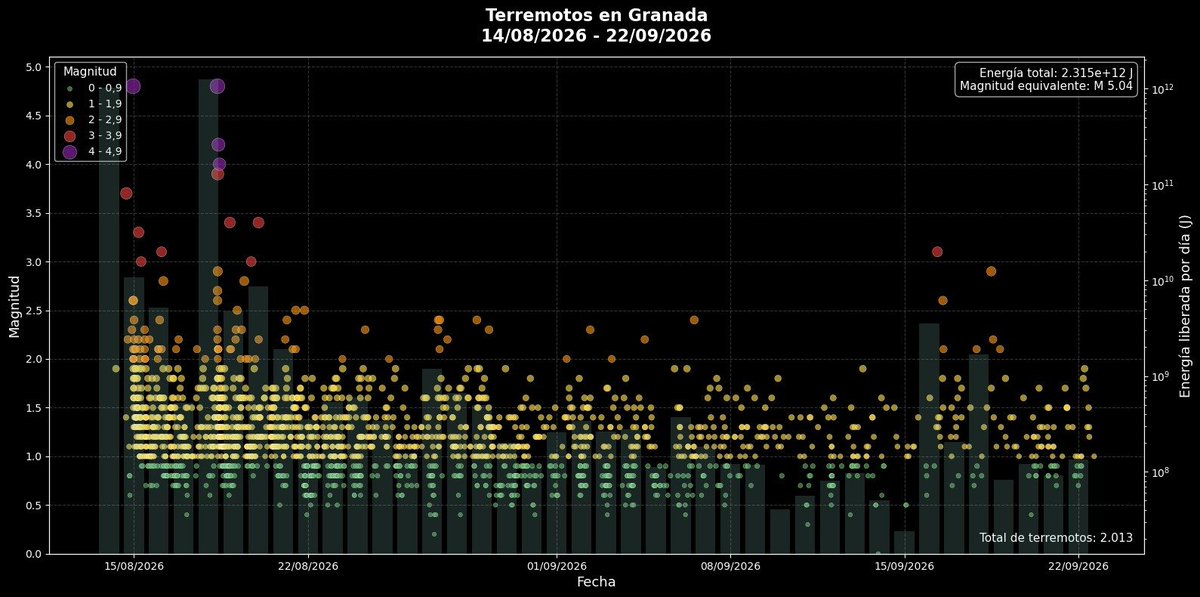Click the left axis tick "0.0"
The image size is (1200, 597).
(34, 554)
